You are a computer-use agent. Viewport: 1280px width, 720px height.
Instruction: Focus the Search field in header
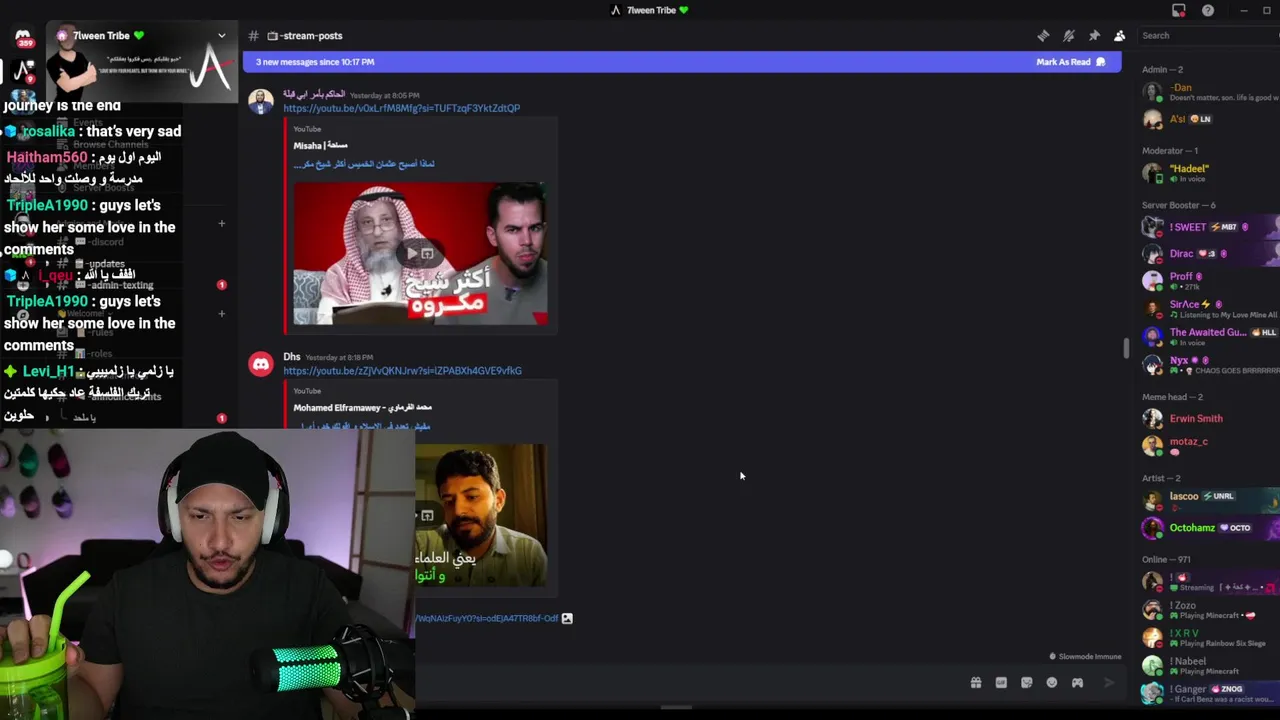coord(1208,36)
